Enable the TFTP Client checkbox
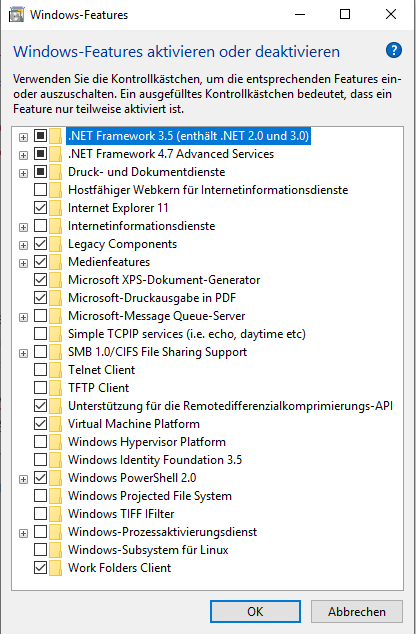This screenshot has width=416, height=634. pos(40,388)
